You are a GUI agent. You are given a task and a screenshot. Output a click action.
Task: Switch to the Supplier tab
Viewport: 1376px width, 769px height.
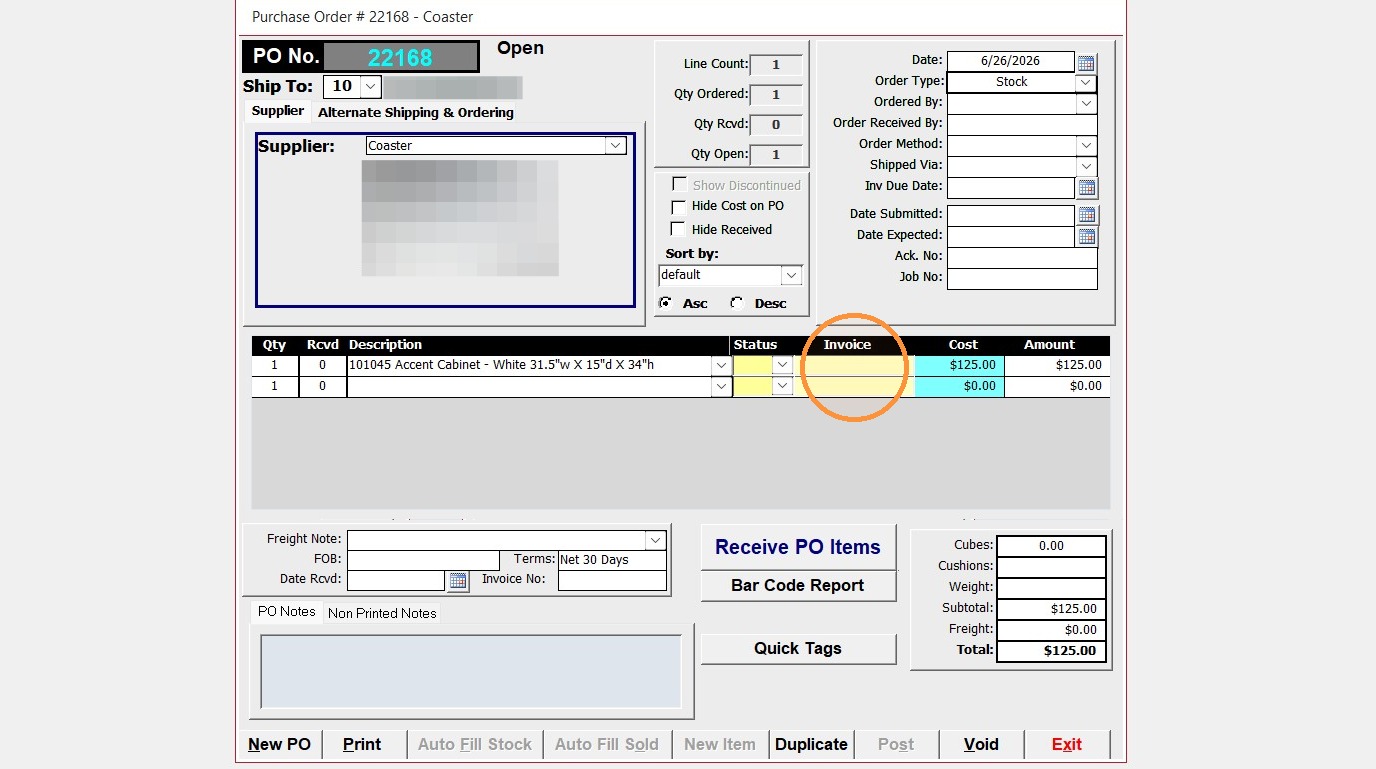coord(278,111)
